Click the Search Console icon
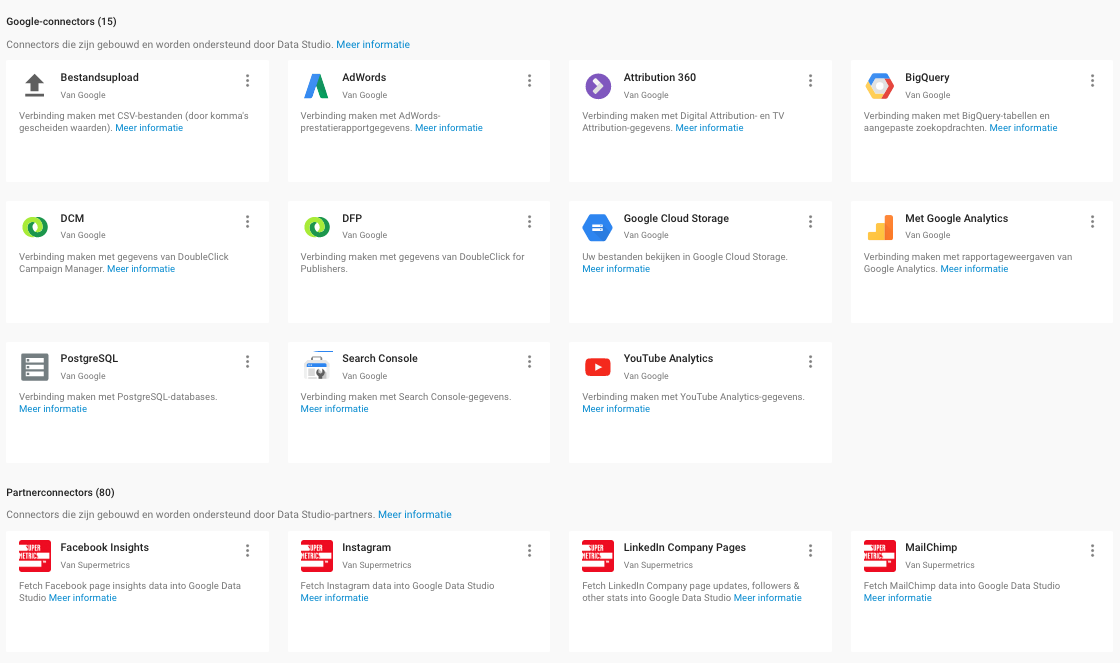Viewport: 1120px width, 663px height. pos(316,367)
